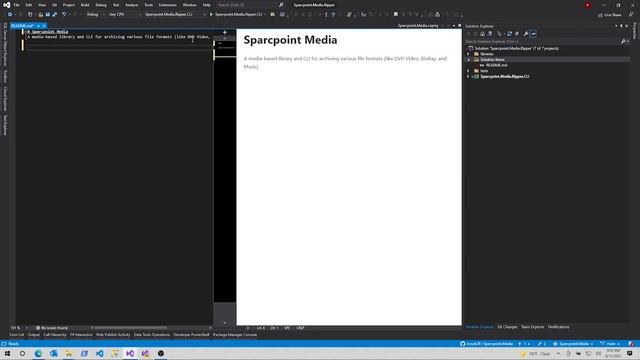Click the Search Solution Explorer field
640x360 pixels.
[542, 42]
